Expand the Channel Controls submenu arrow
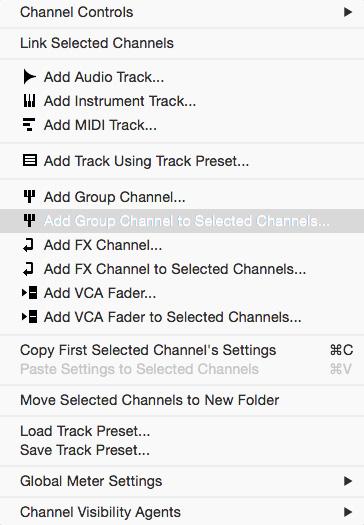This screenshot has width=364, height=525. tap(348, 12)
